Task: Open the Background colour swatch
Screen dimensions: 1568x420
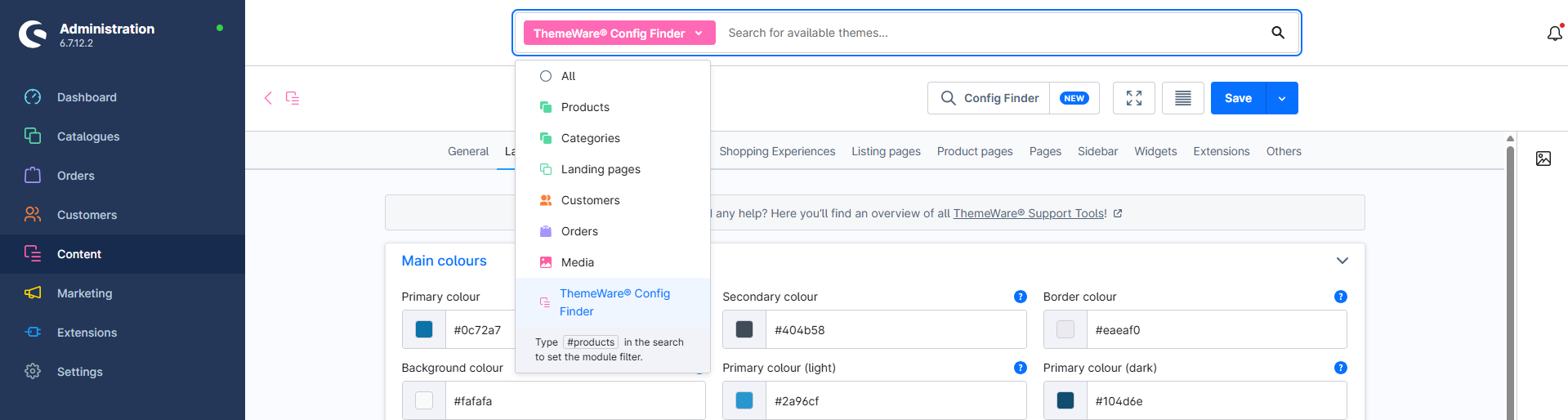Action: coord(424,400)
